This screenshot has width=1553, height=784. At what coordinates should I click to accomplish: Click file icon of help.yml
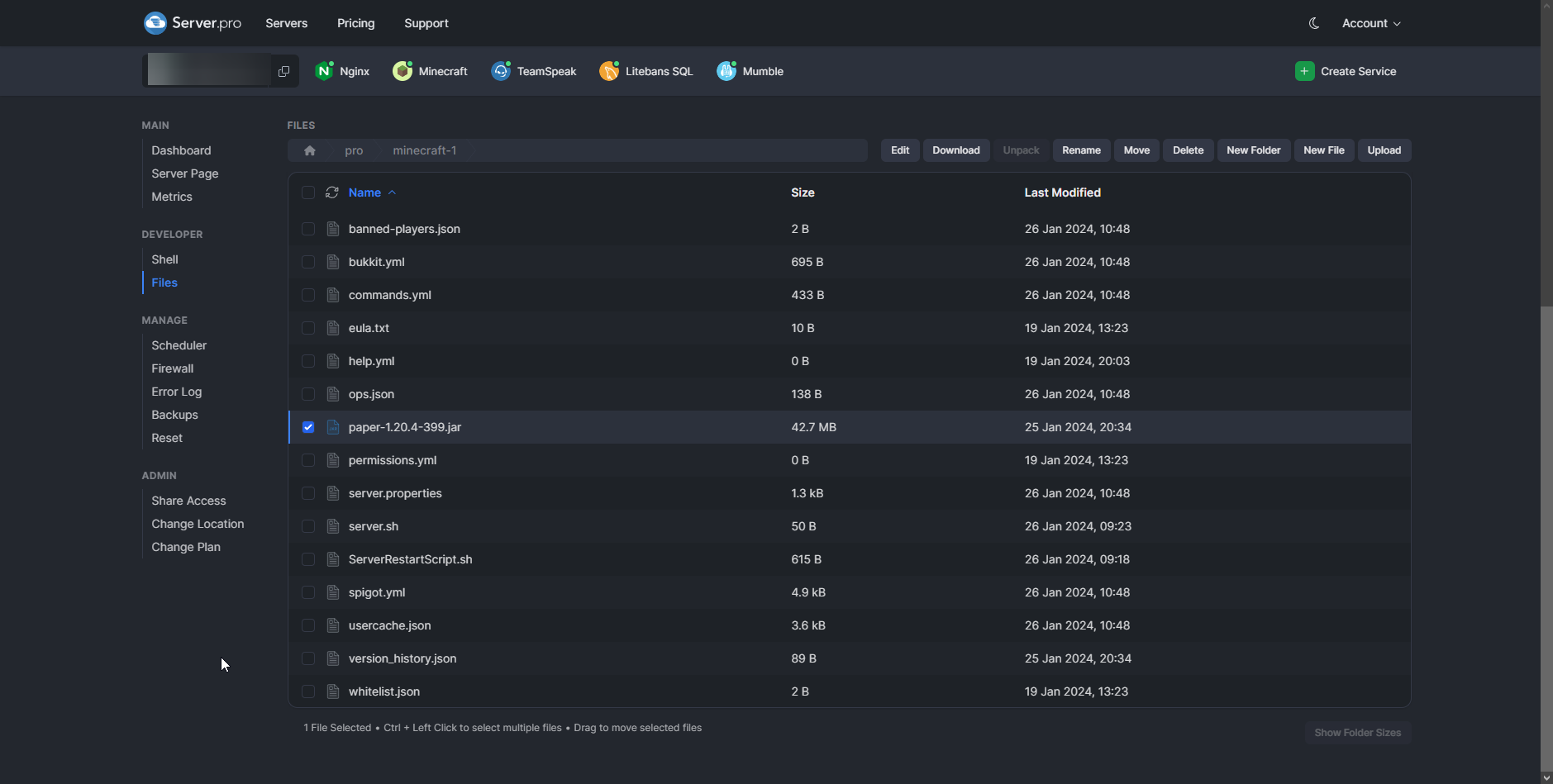(333, 361)
